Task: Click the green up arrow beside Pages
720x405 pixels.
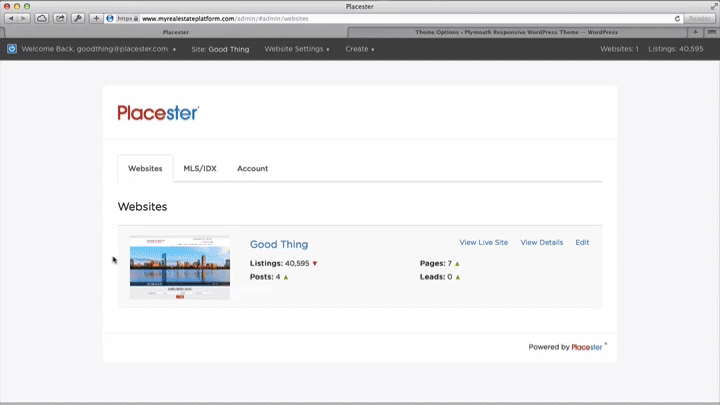Action: coord(457,264)
